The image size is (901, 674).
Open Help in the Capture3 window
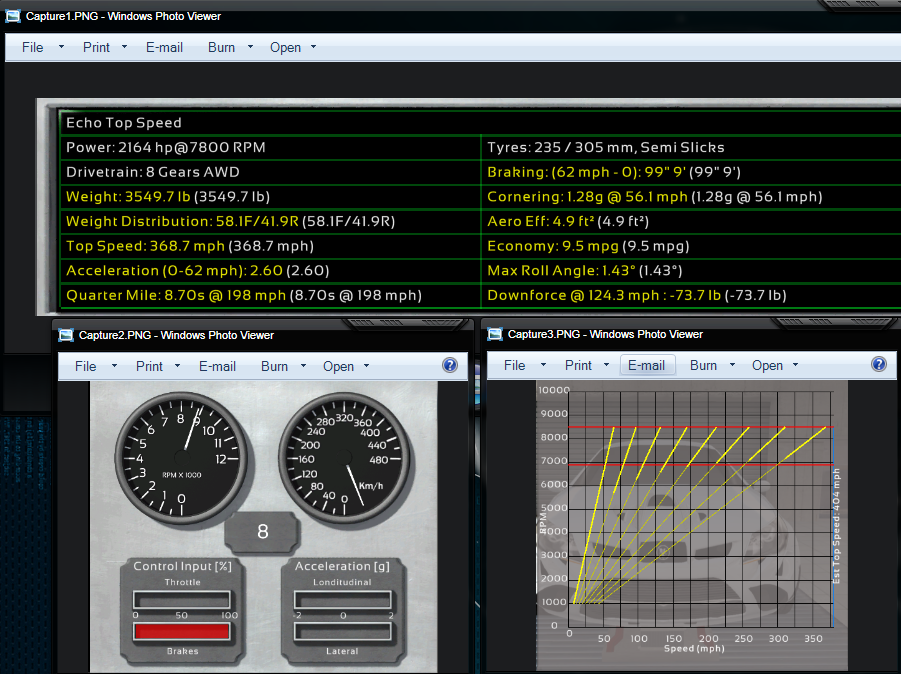click(879, 364)
